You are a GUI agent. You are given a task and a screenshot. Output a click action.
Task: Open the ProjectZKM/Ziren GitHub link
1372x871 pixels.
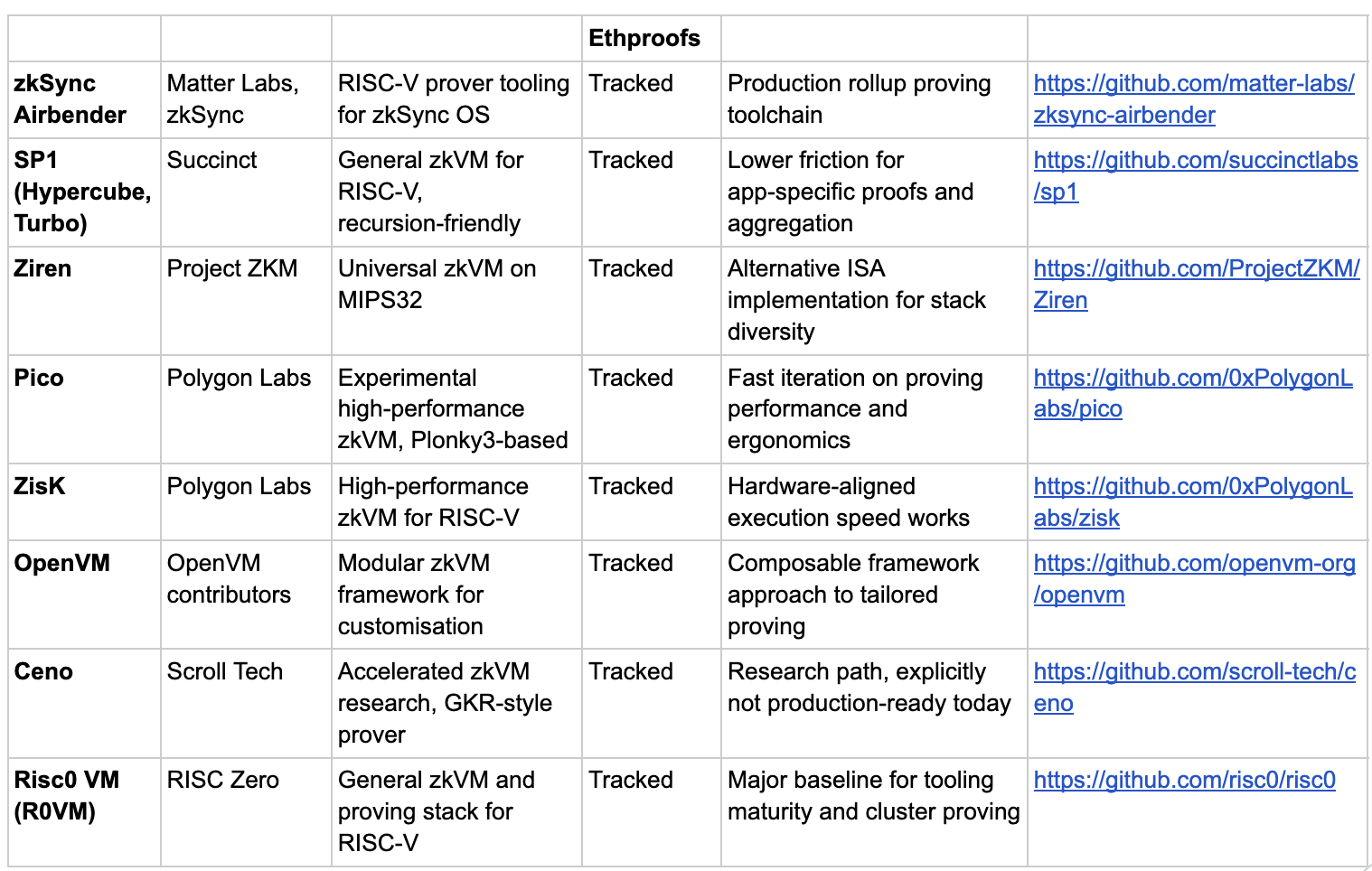[x=1196, y=285]
